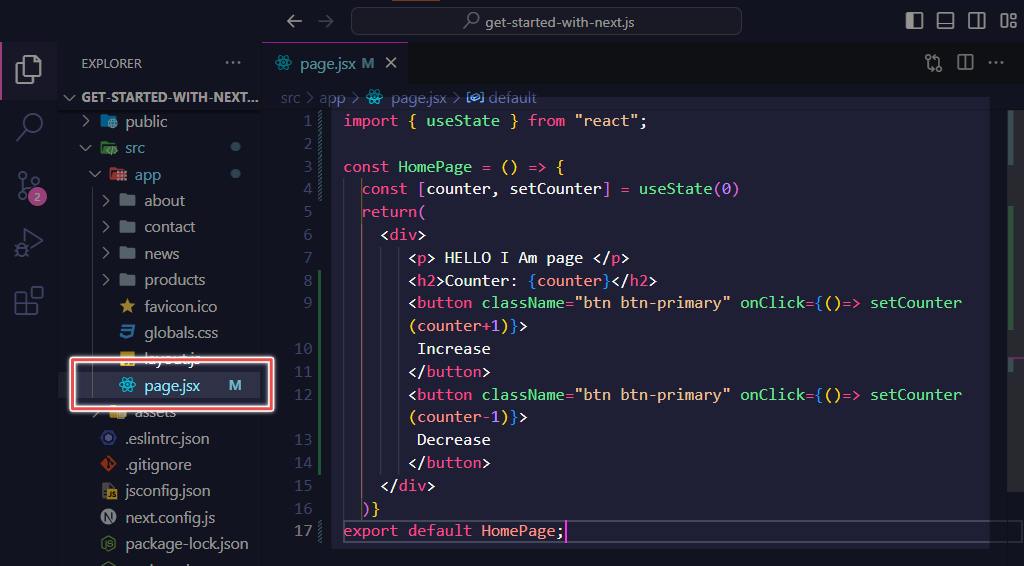Open globals.css in the file tree
Image resolution: width=1024 pixels, height=566 pixels.
tap(168, 332)
